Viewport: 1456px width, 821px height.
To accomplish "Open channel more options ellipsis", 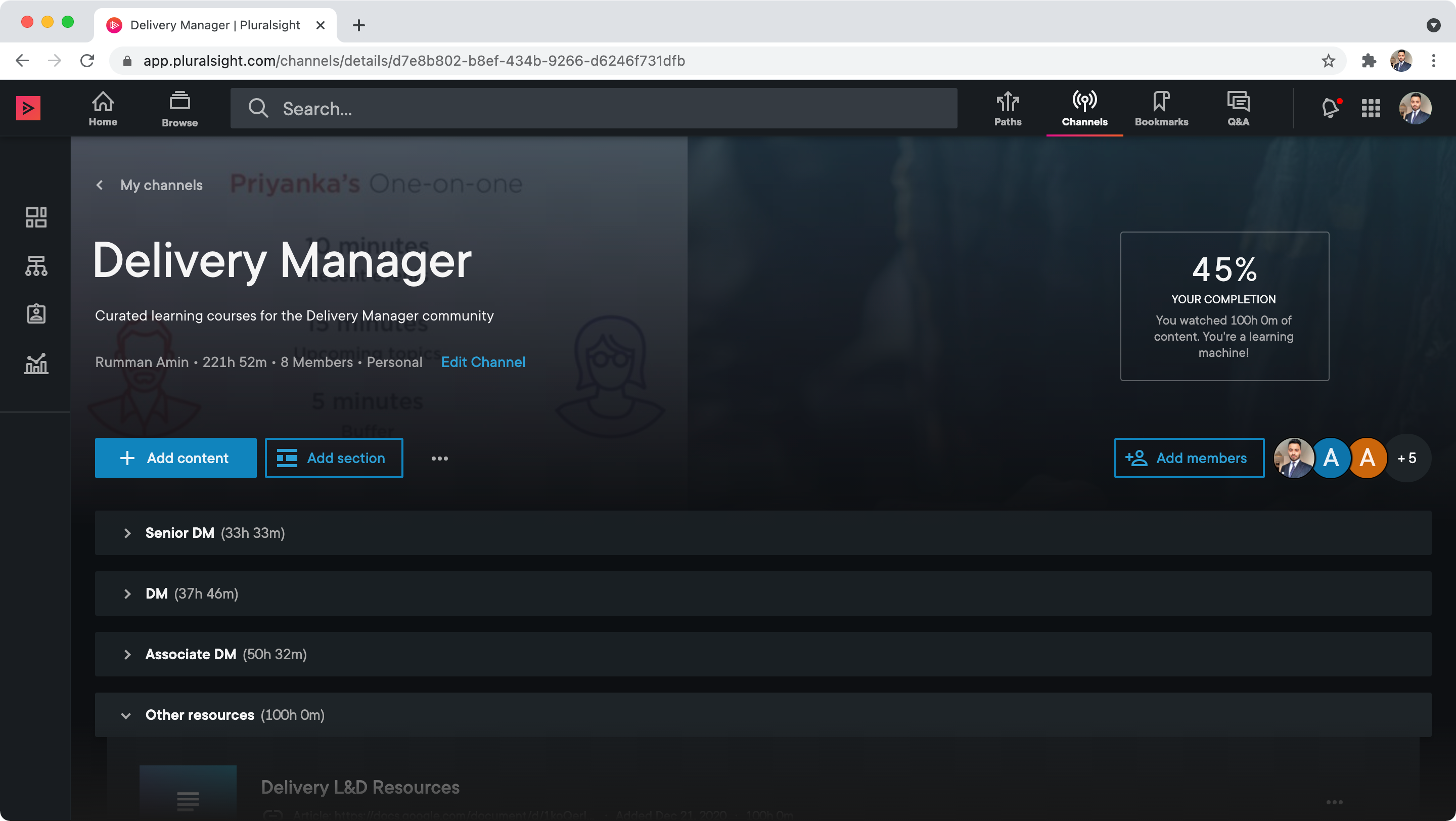I will click(x=439, y=458).
